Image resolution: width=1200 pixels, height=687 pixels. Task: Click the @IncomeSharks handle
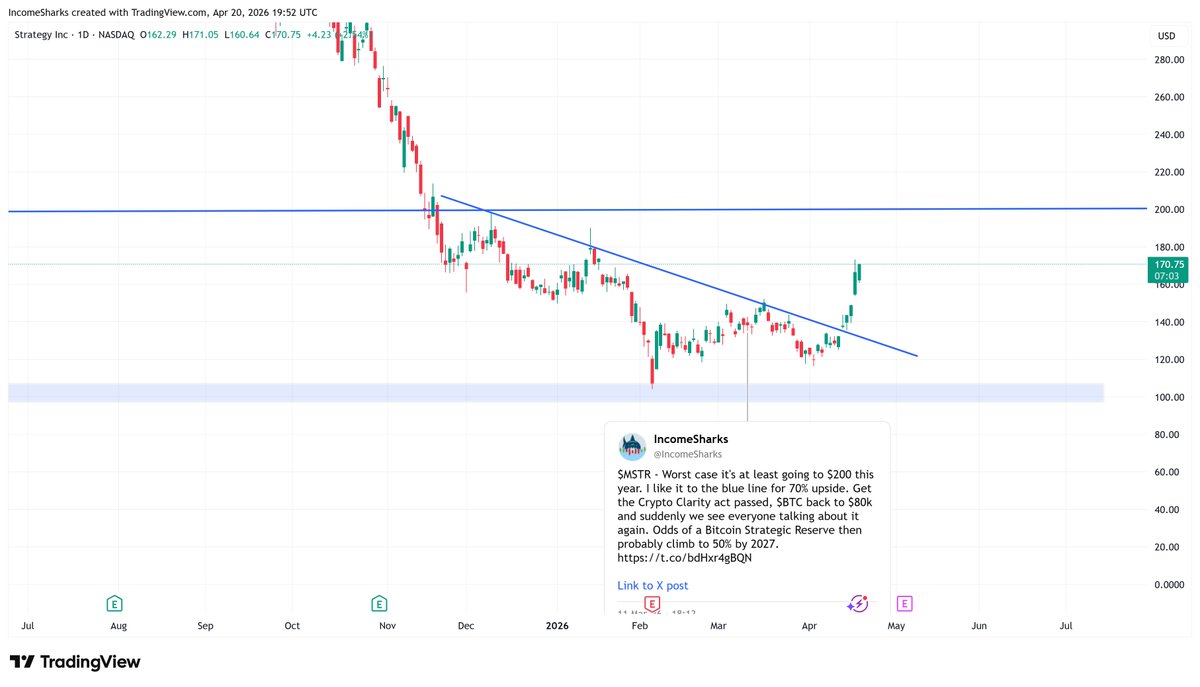(687, 454)
